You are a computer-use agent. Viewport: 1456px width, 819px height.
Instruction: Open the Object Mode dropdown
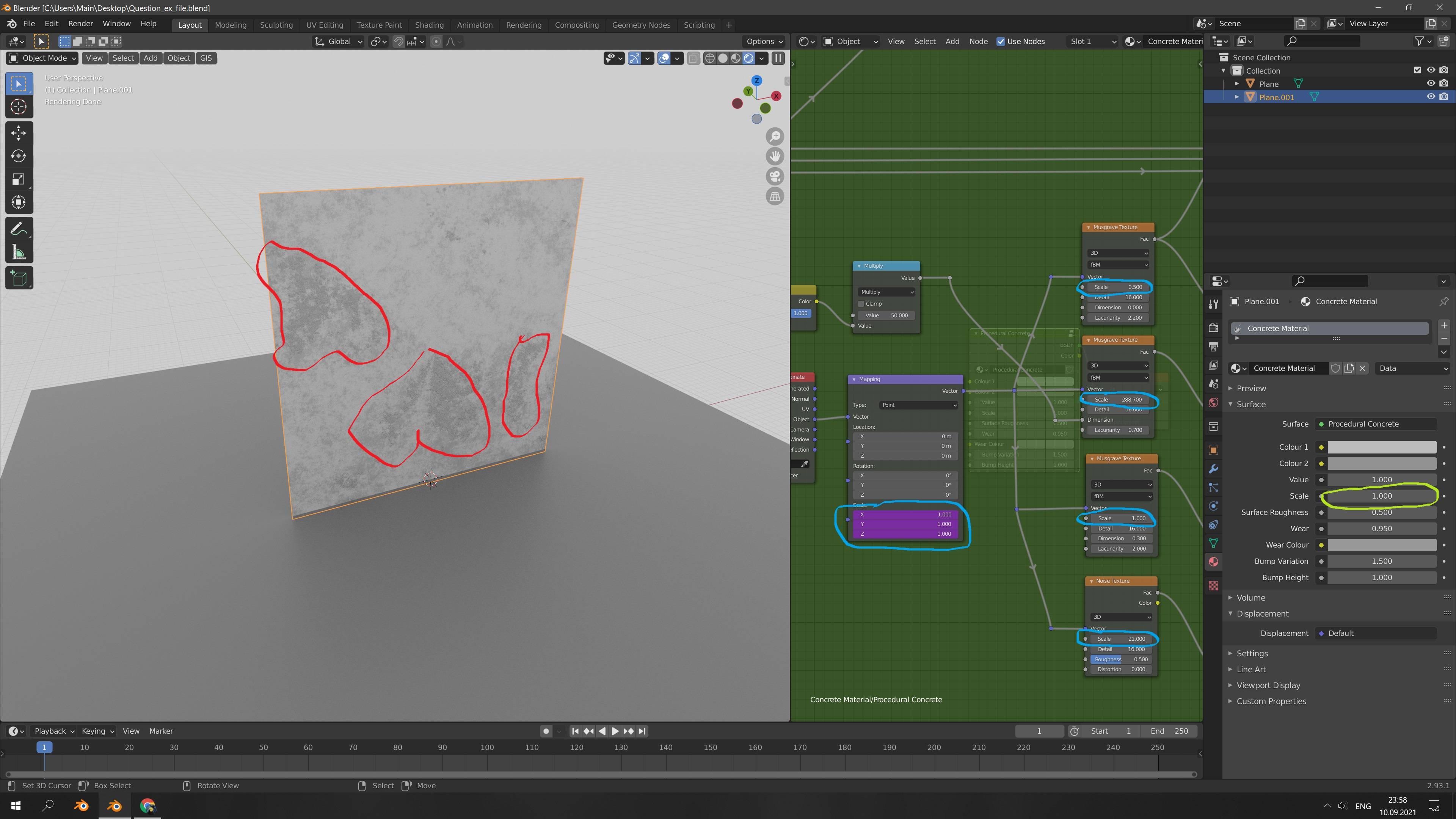(x=43, y=58)
